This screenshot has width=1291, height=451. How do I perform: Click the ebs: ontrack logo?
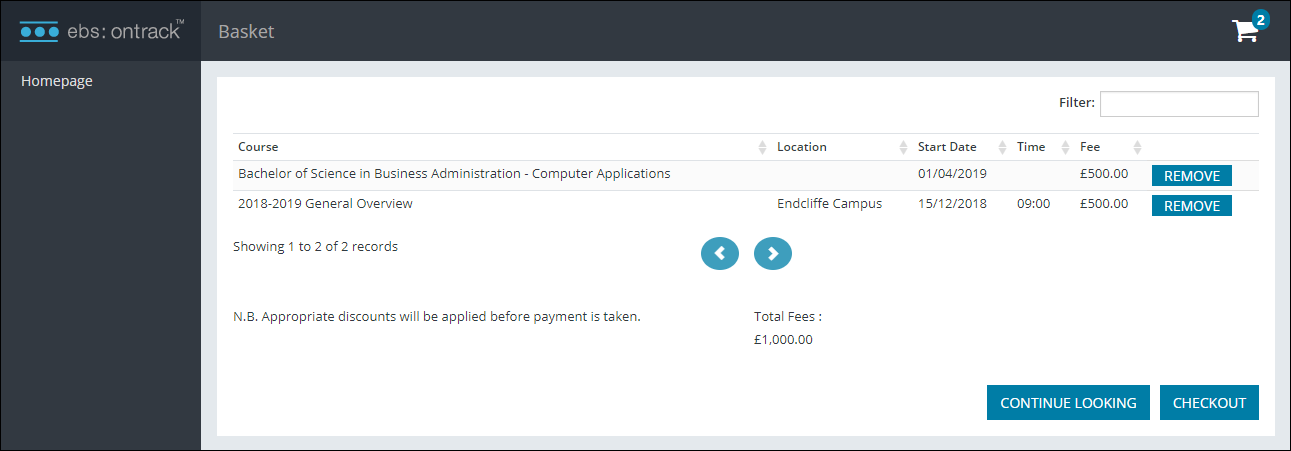[100, 31]
